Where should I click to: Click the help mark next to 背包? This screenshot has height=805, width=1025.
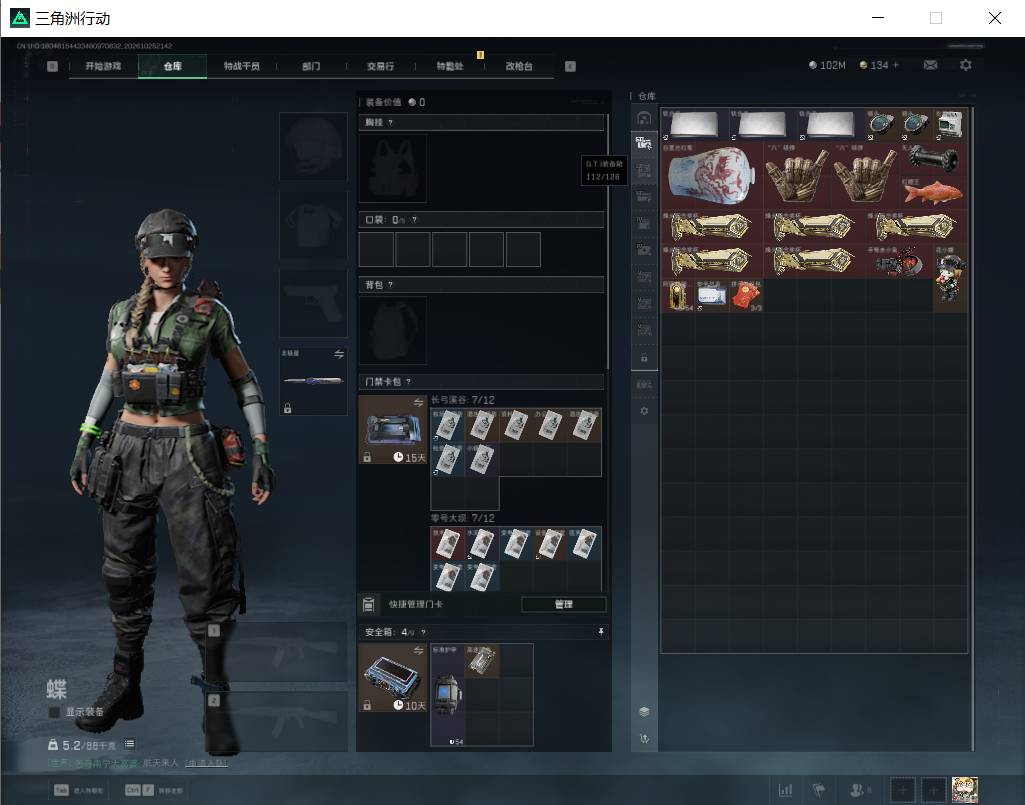390,284
